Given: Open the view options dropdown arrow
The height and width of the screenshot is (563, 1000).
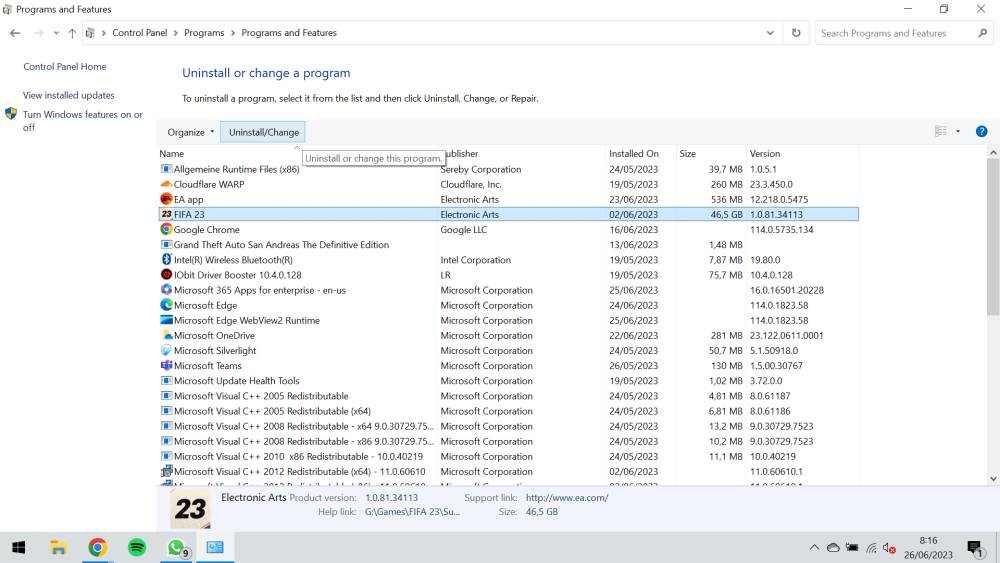Looking at the screenshot, I should (958, 131).
